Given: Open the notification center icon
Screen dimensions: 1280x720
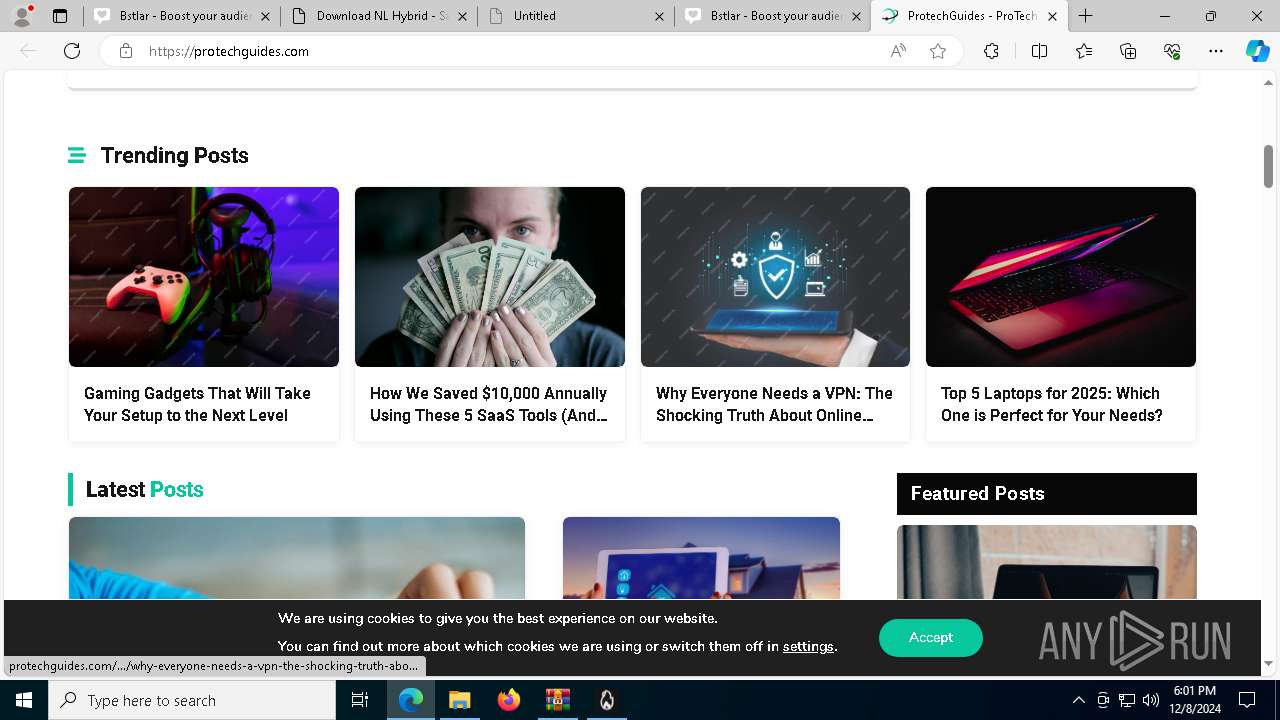Looking at the screenshot, I should (1247, 700).
